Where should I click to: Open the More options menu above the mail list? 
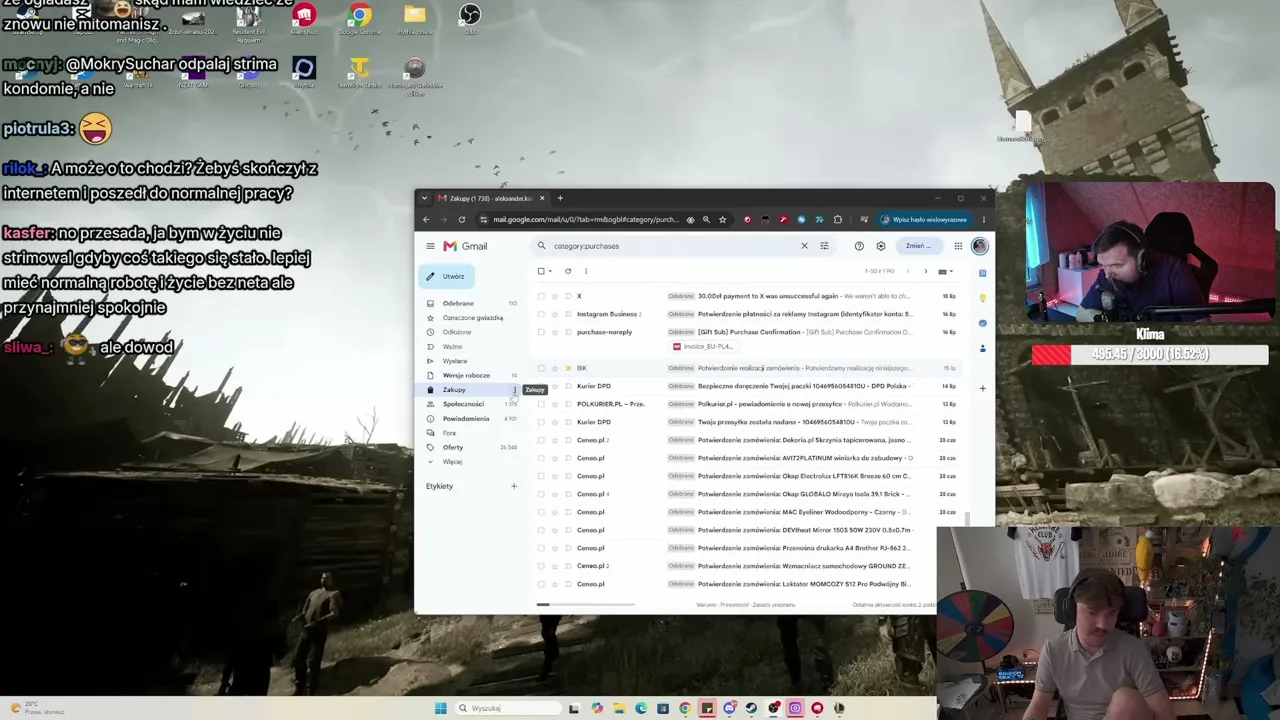point(586,271)
